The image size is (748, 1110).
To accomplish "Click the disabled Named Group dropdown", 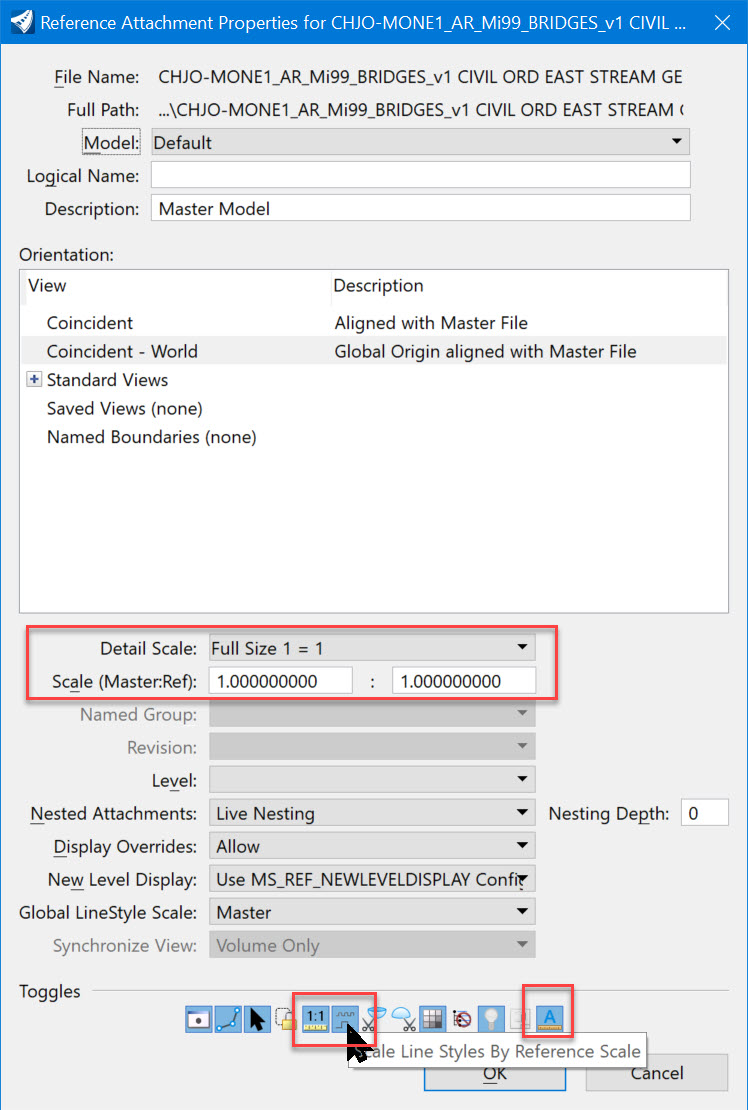I will pyautogui.click(x=372, y=714).
